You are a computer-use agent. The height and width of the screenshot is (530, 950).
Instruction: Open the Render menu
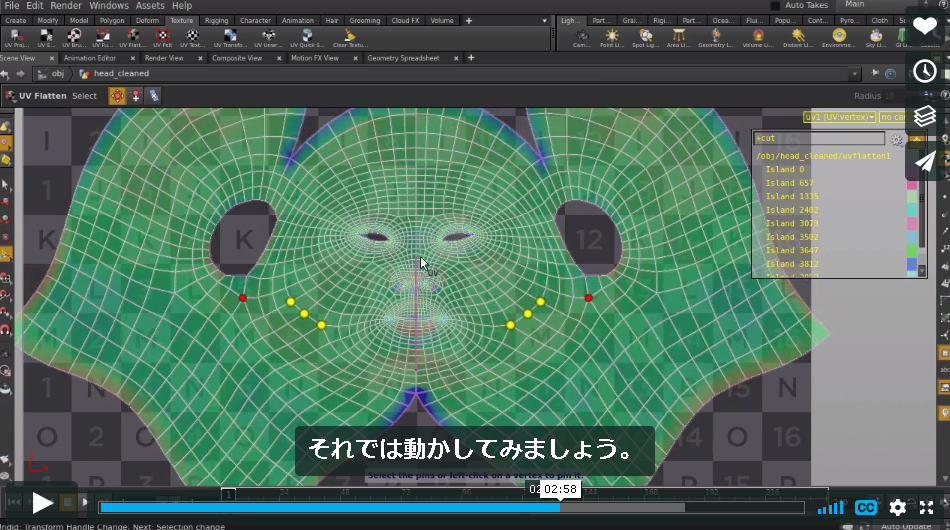[66, 5]
